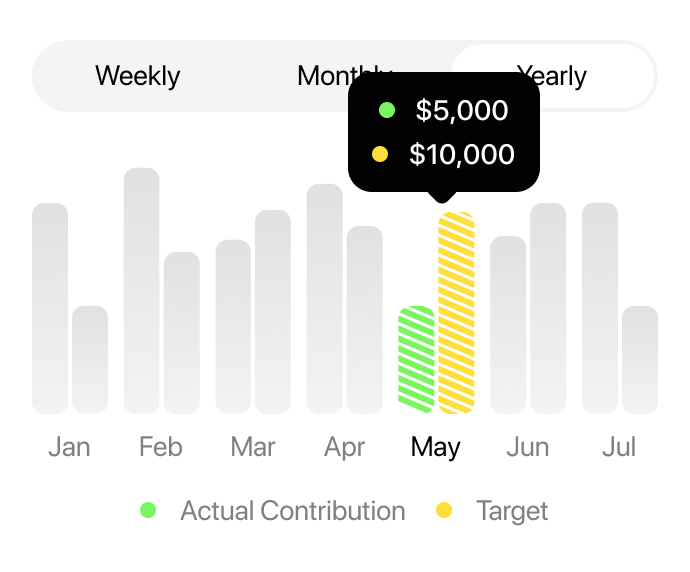The image size is (690, 572).
Task: Choose the Mar axis label
Action: pyautogui.click(x=253, y=447)
